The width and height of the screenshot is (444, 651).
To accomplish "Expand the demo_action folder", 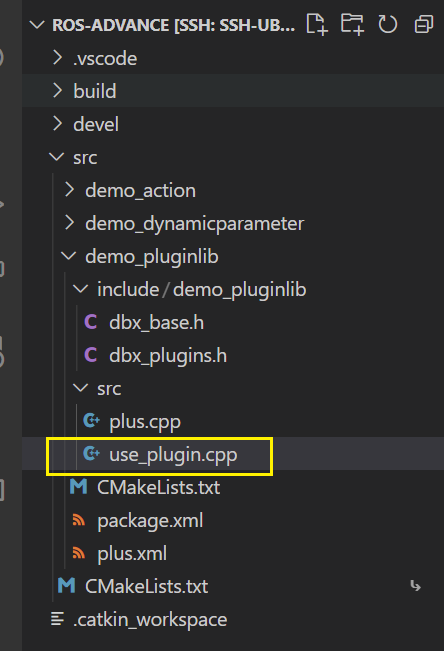I will click(x=70, y=190).
